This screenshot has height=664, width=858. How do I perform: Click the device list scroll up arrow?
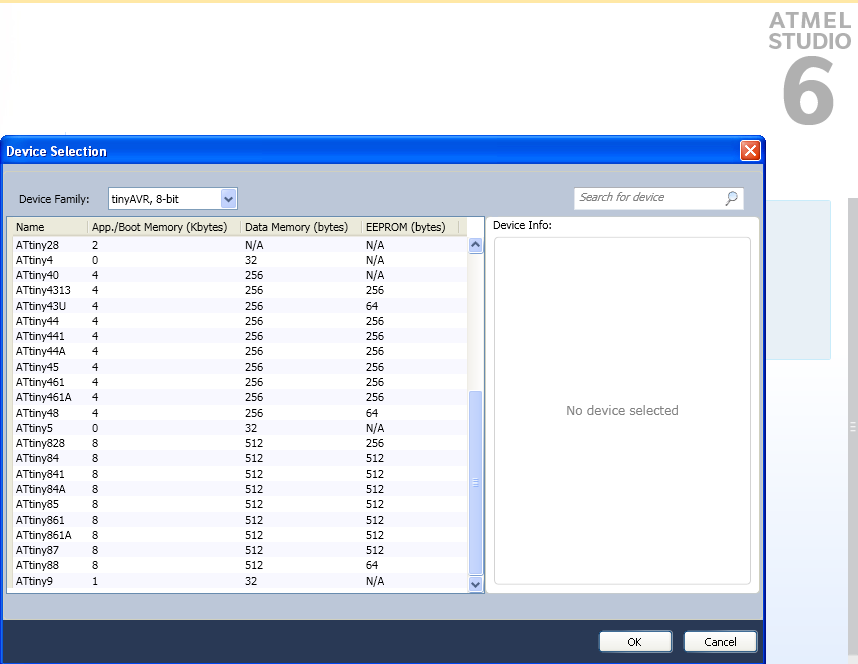point(476,245)
